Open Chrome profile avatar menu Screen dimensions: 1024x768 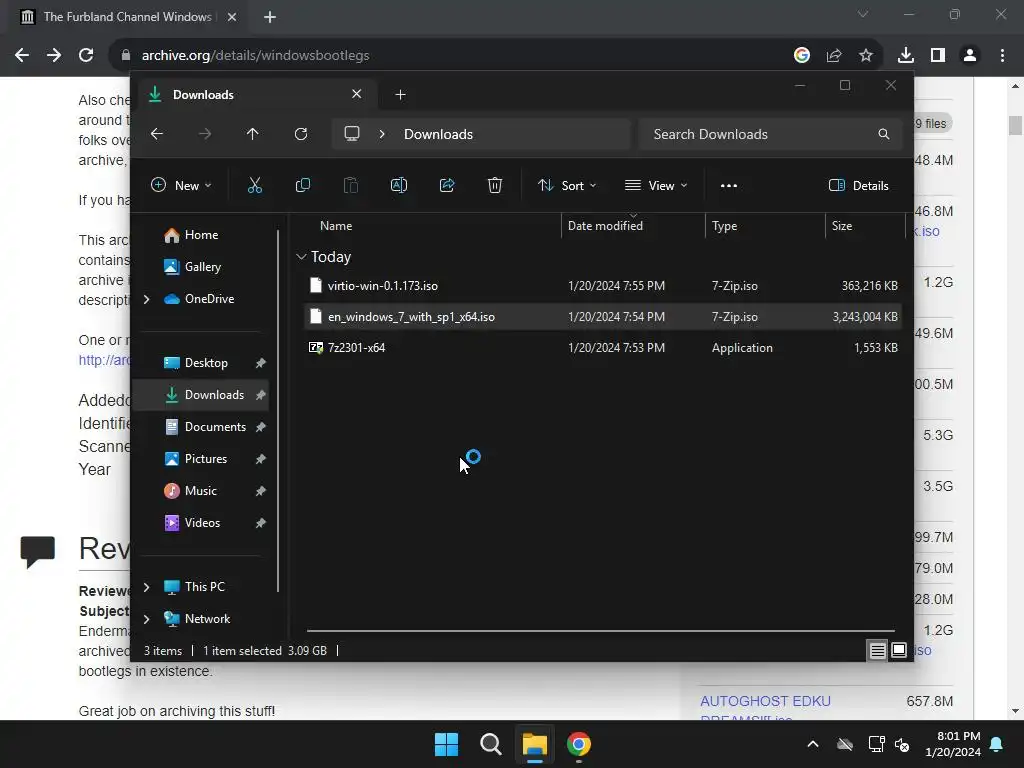pyautogui.click(x=970, y=56)
